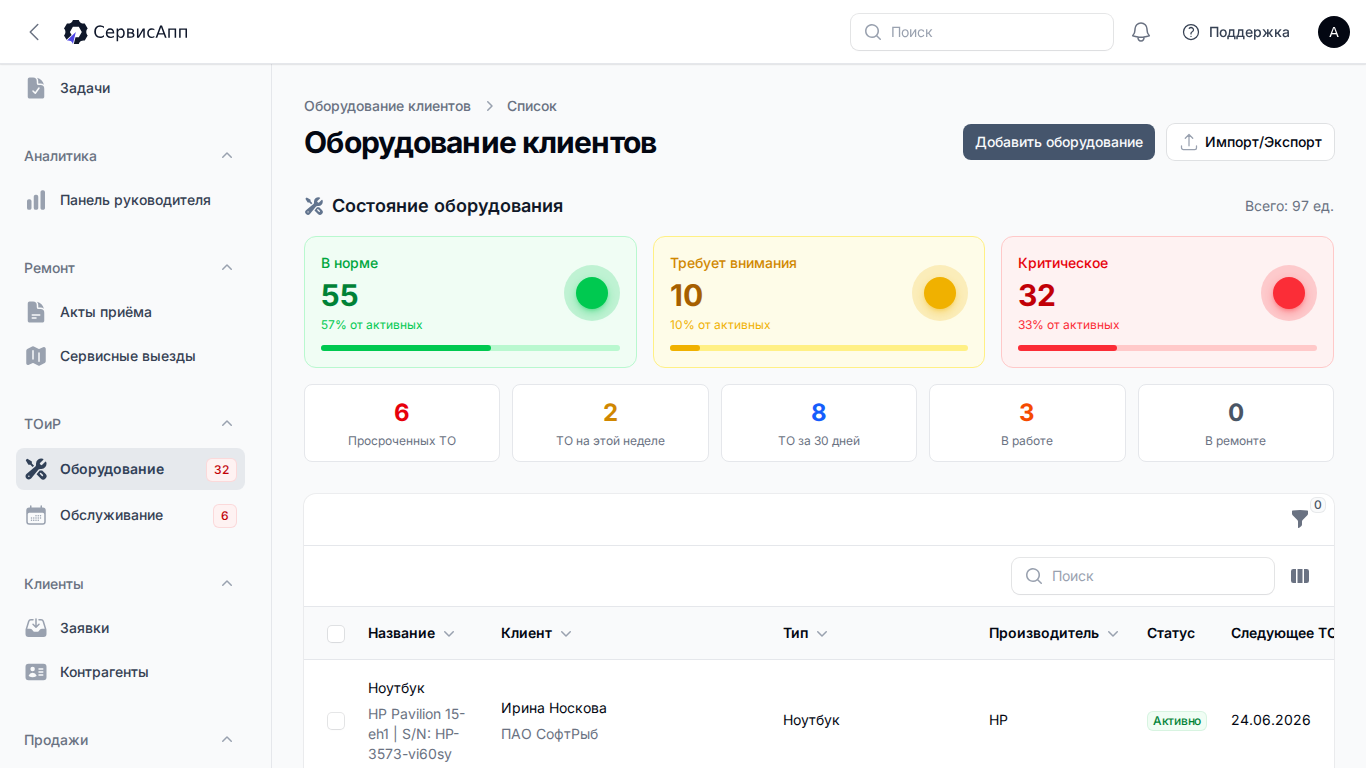The image size is (1366, 768).
Task: Click Импорт/Экспорт button
Action: tap(1250, 142)
